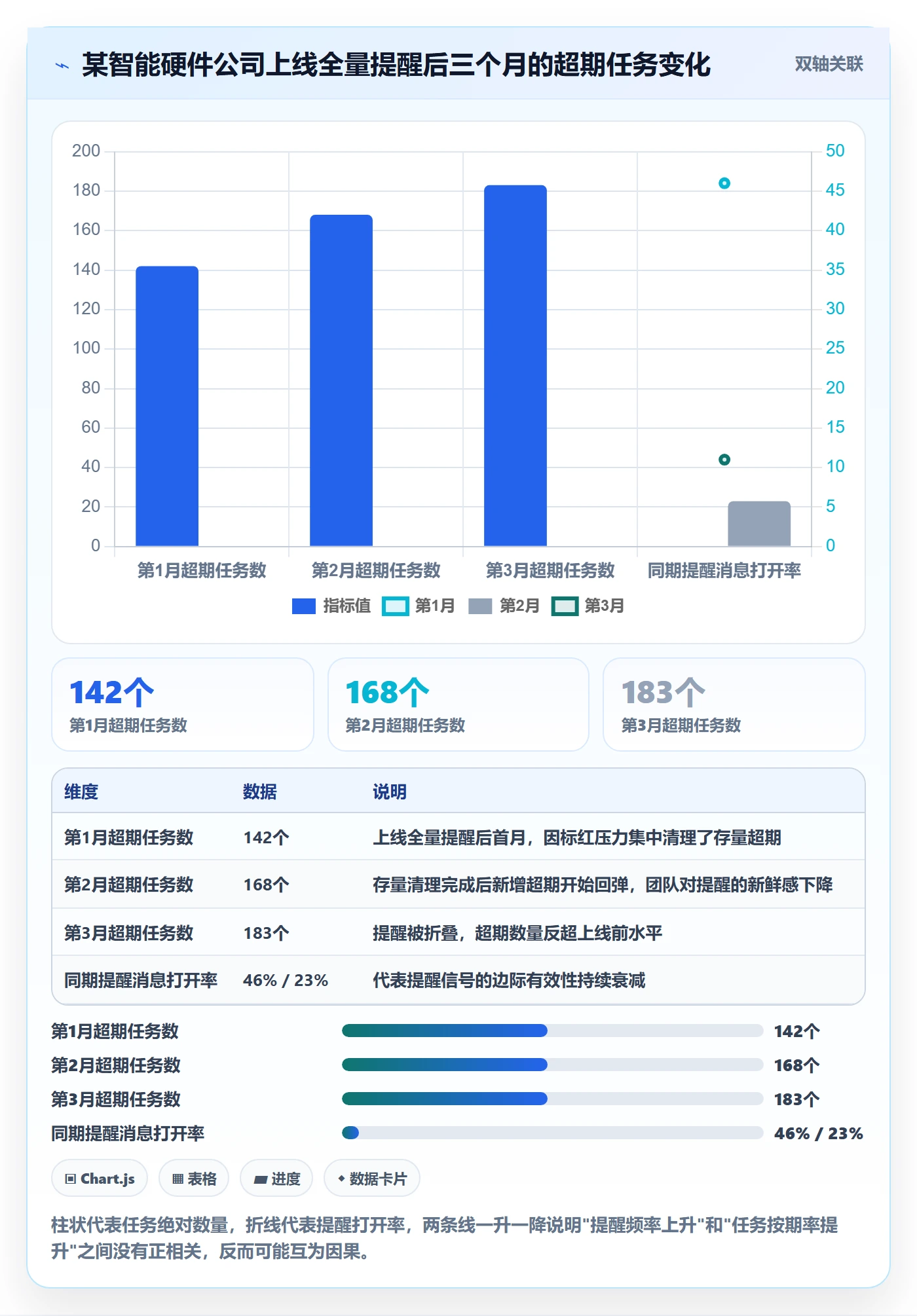The width and height of the screenshot is (917, 1316).
Task: Click the chart title 某智能硬件公司上线全量提醒后三个月的超期任务变化
Action: (x=396, y=65)
